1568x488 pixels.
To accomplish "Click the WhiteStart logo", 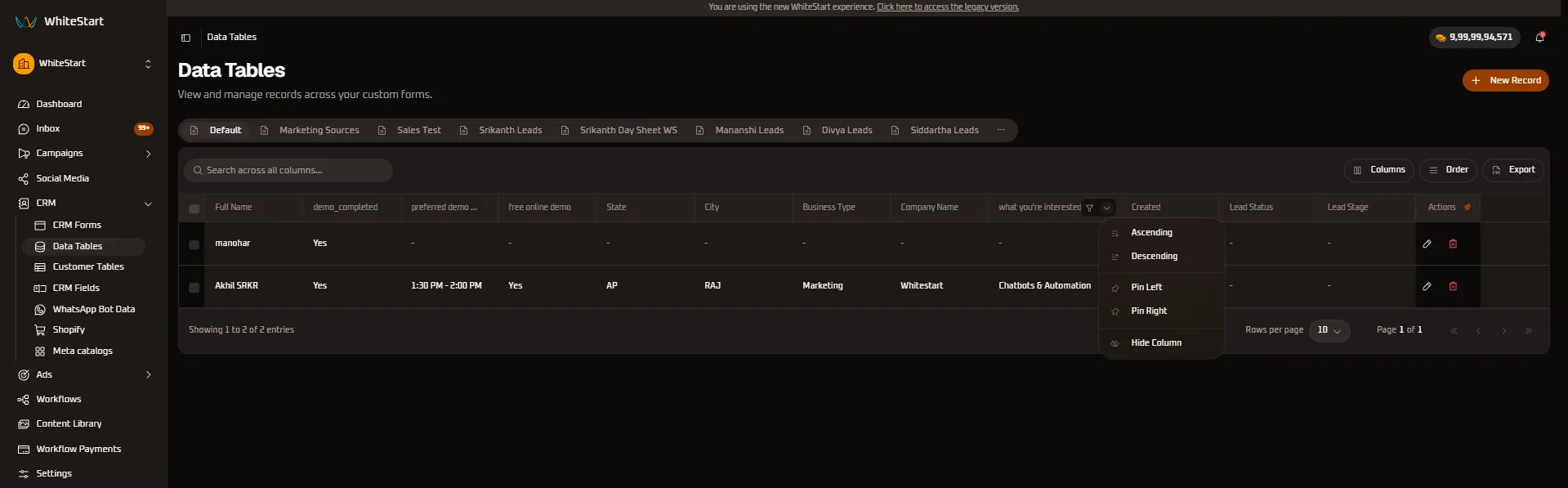I will (x=60, y=21).
